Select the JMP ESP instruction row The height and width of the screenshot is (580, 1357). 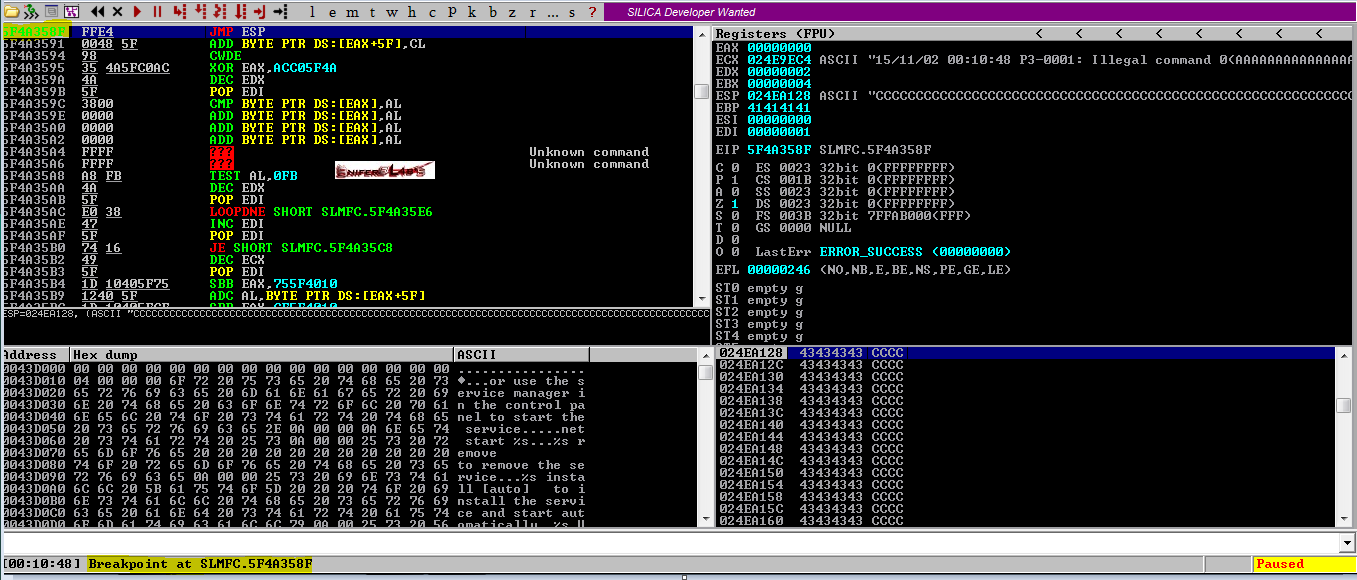tap(348, 32)
